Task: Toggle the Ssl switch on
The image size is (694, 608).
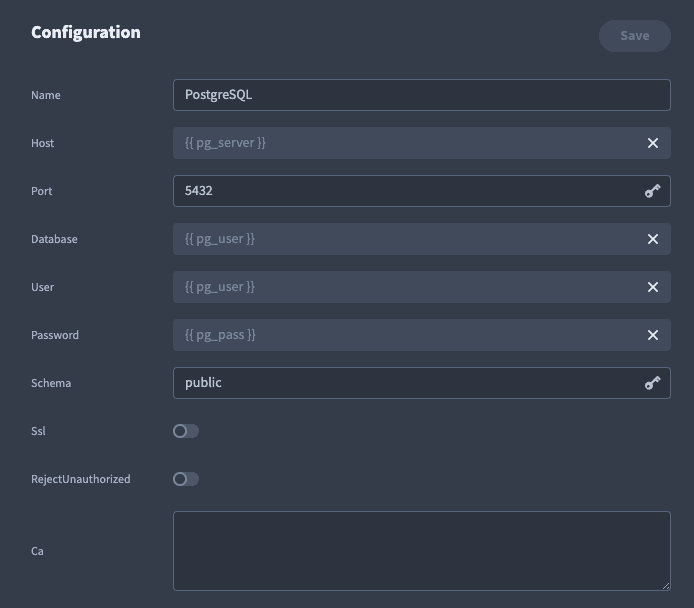Action: (186, 431)
